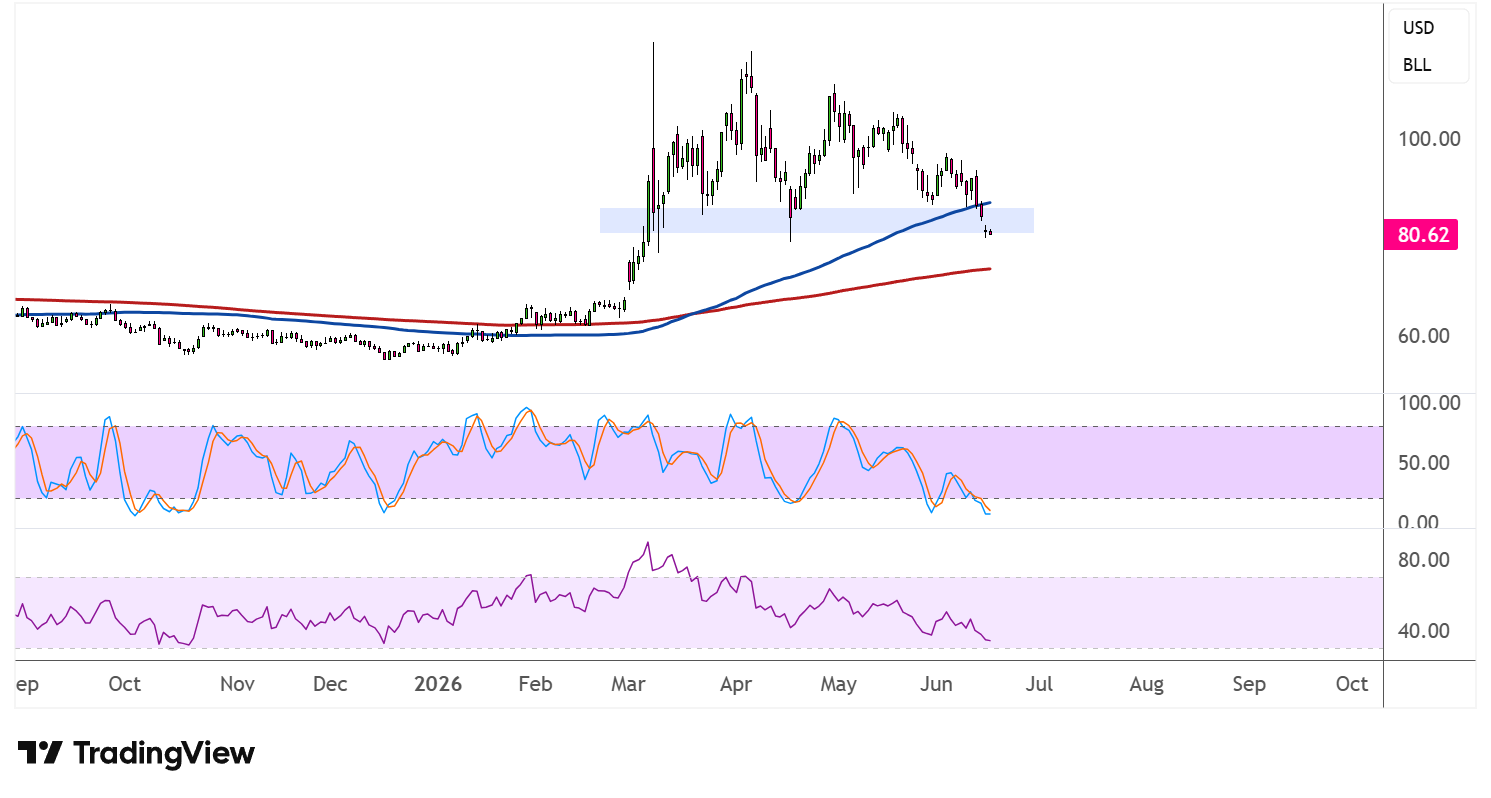The image size is (1491, 798).
Task: Click the latest candlestick below support zone
Action: (x=989, y=233)
